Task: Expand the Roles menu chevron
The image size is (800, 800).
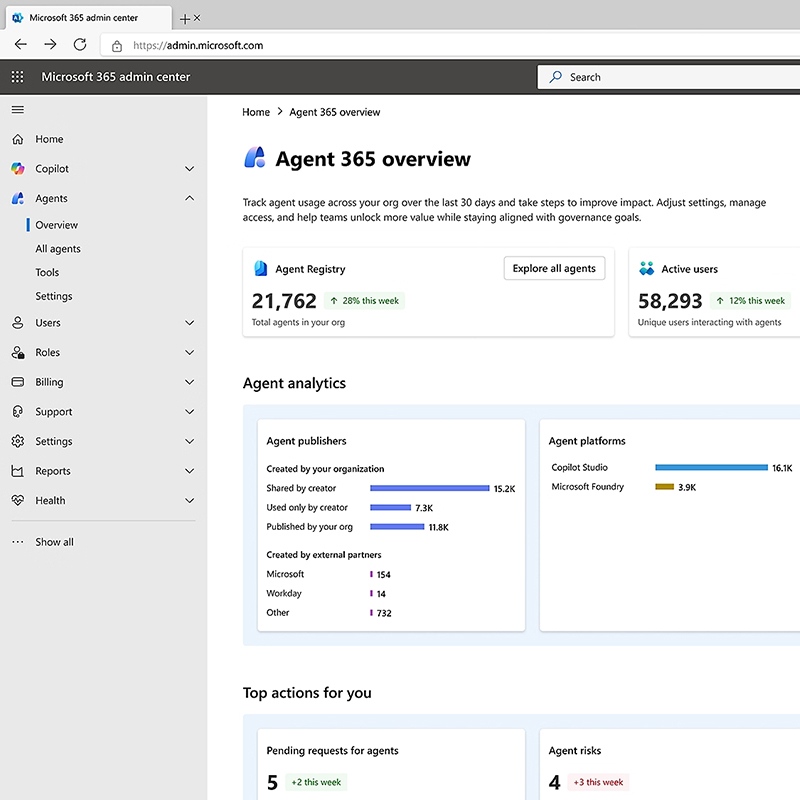Action: pos(189,352)
